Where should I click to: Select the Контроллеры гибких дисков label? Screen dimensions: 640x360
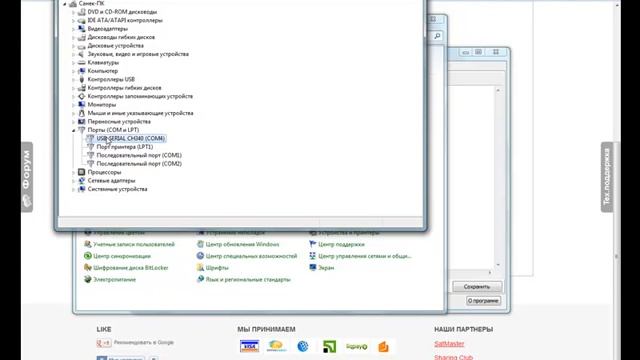[x=124, y=88]
